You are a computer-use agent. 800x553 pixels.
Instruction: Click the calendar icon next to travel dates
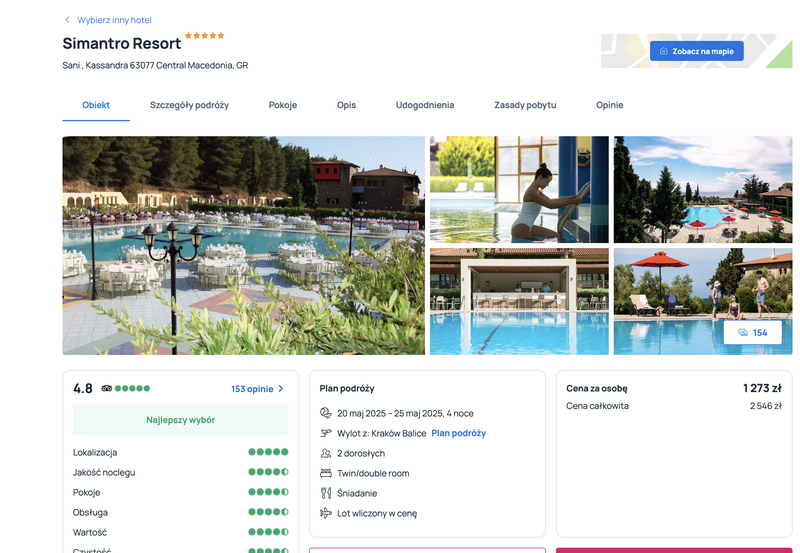(326, 413)
